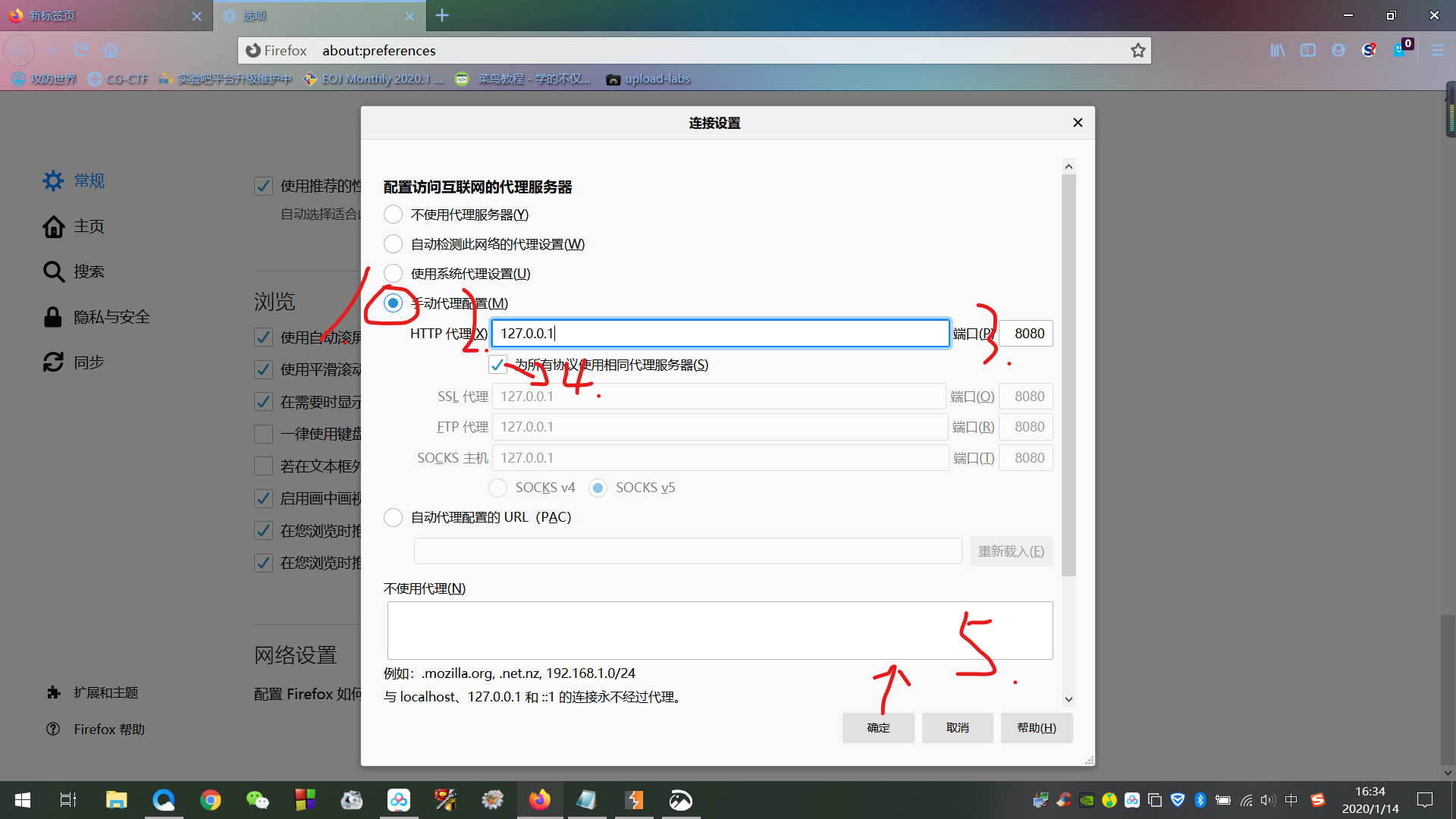Viewport: 1456px width, 819px height.
Task: Click the sidebar toggle icon in the toolbar
Action: [x=1308, y=50]
